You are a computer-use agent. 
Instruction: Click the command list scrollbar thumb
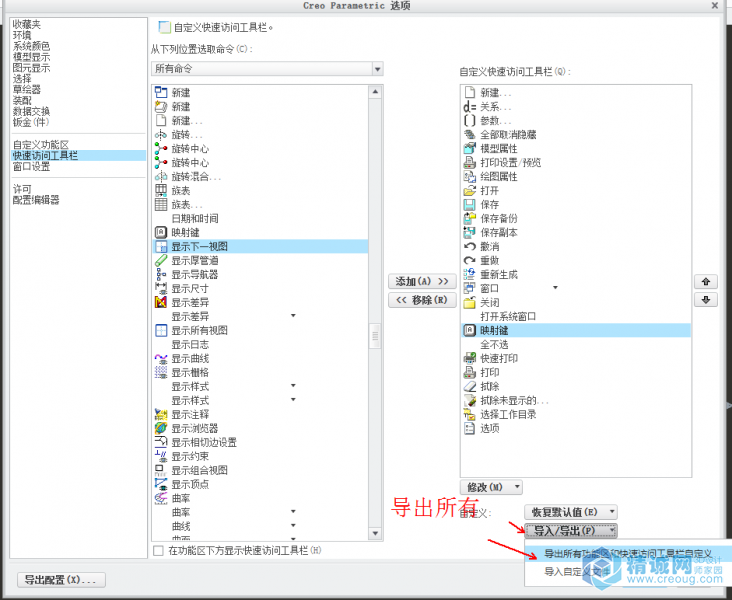click(x=375, y=335)
